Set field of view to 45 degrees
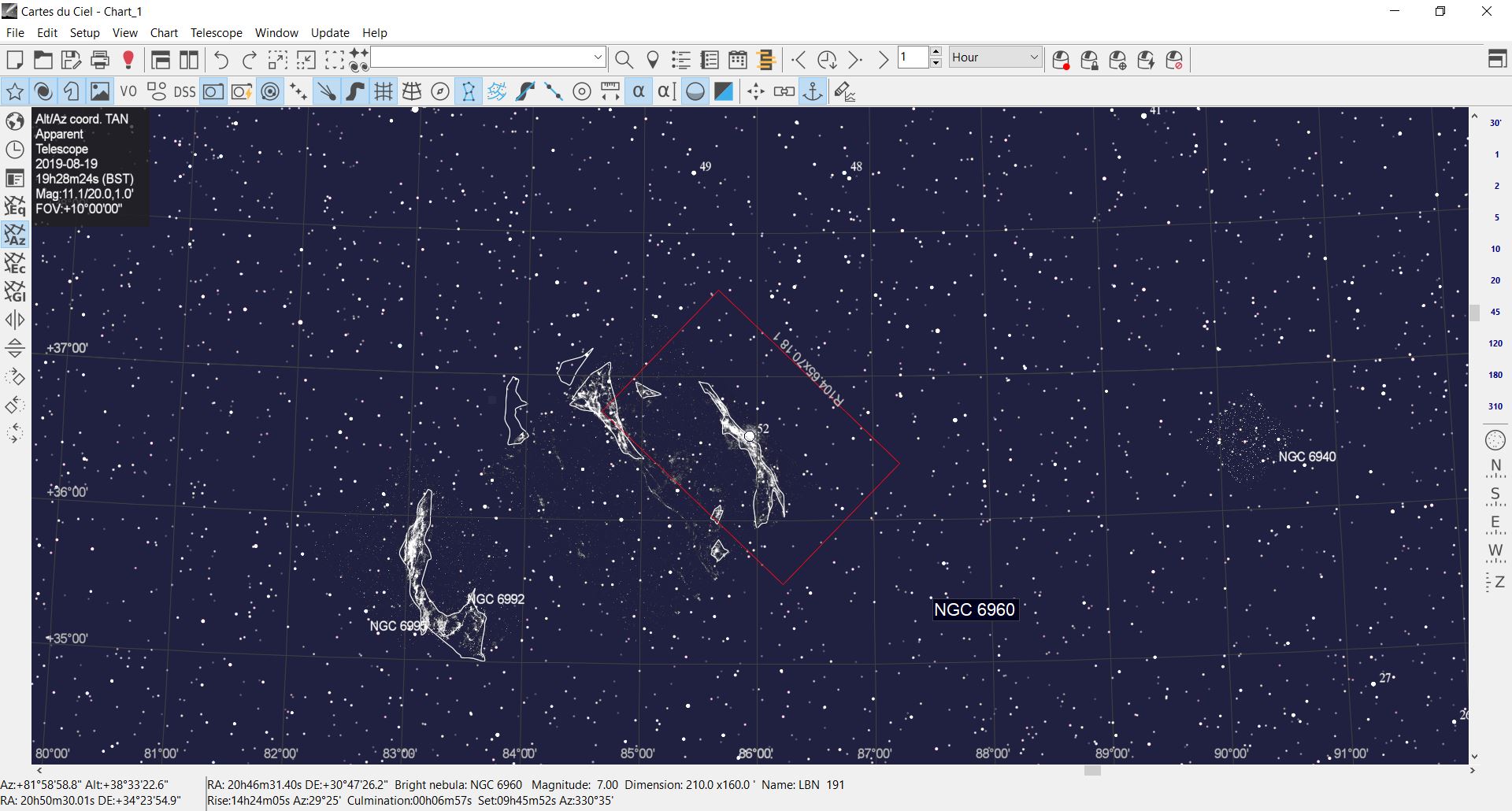1512x811 pixels. [1495, 312]
